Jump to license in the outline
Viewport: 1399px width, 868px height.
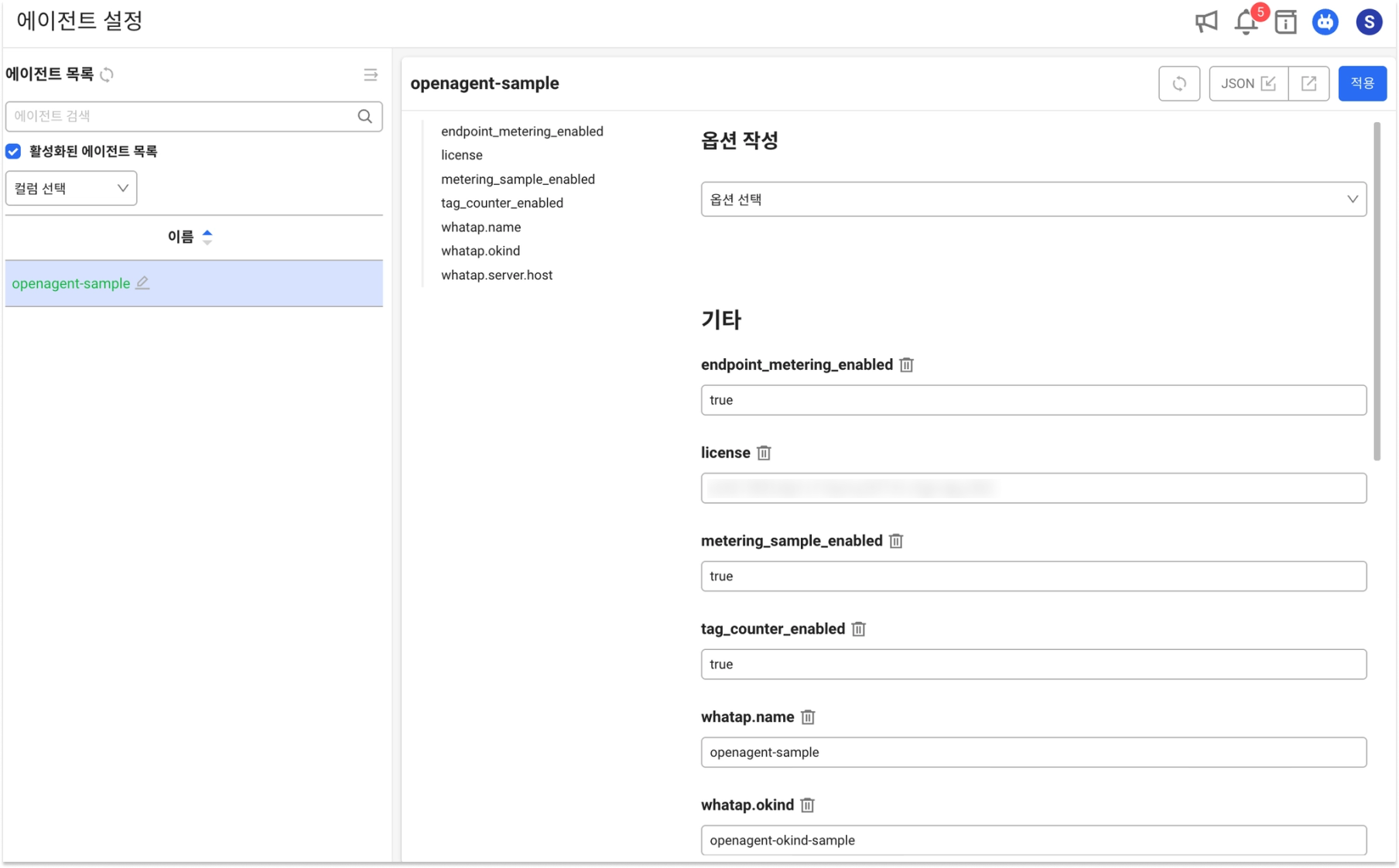[461, 155]
